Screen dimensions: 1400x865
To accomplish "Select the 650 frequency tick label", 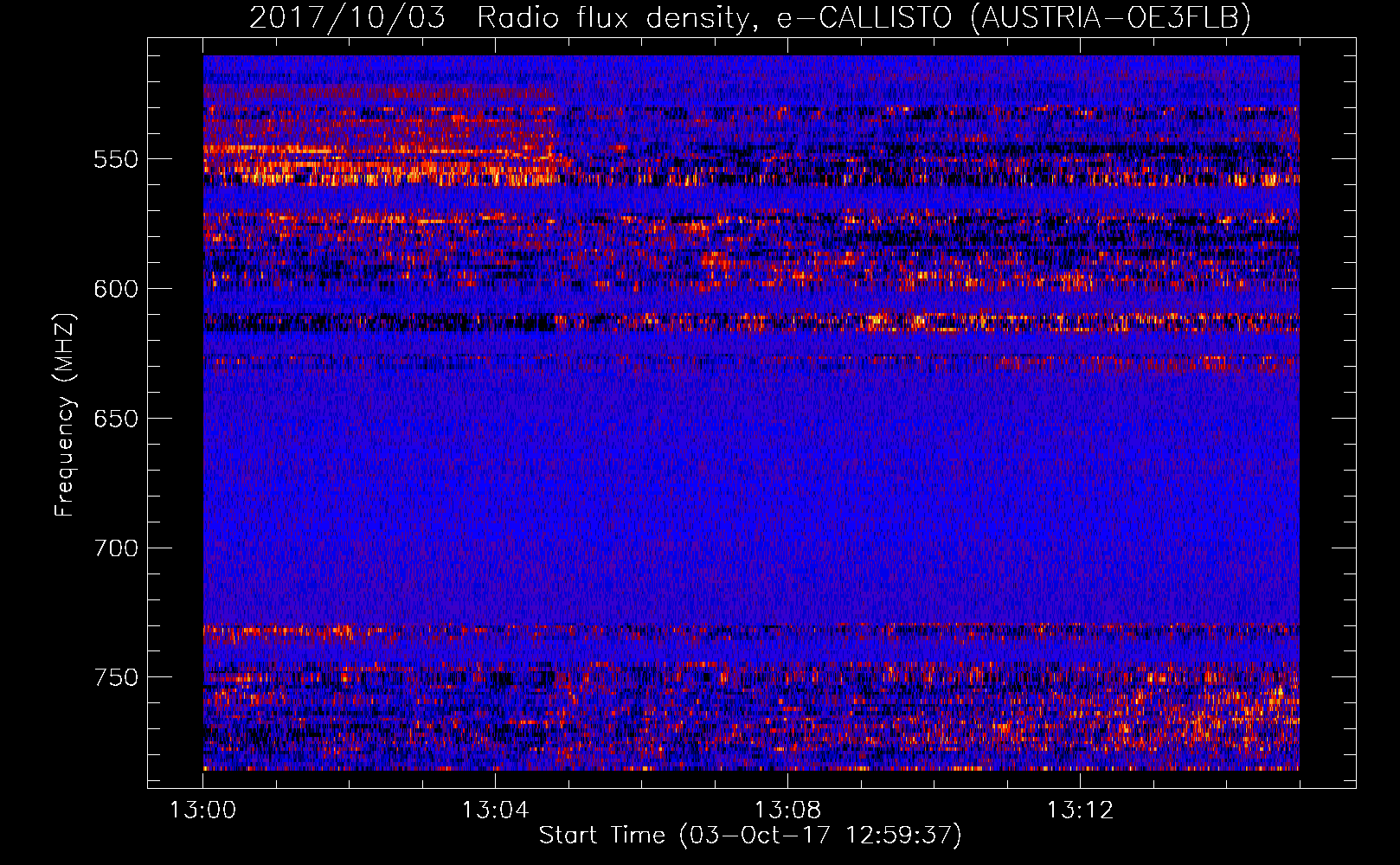I will click(x=116, y=419).
